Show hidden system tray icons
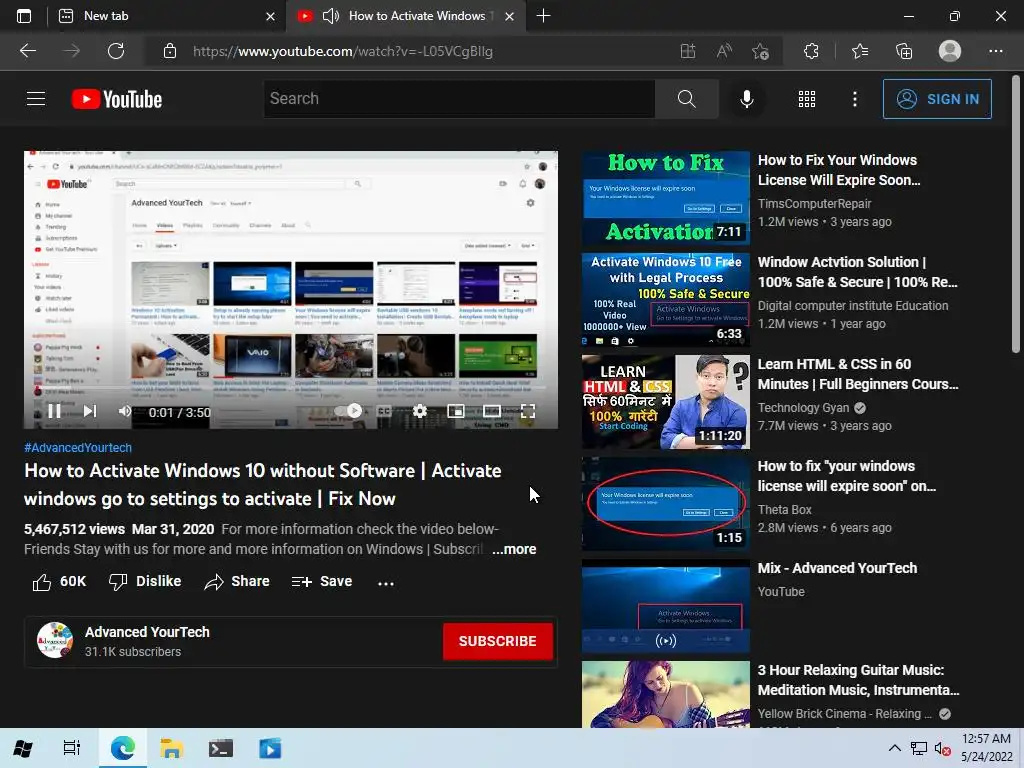This screenshot has height=768, width=1024. click(895, 748)
